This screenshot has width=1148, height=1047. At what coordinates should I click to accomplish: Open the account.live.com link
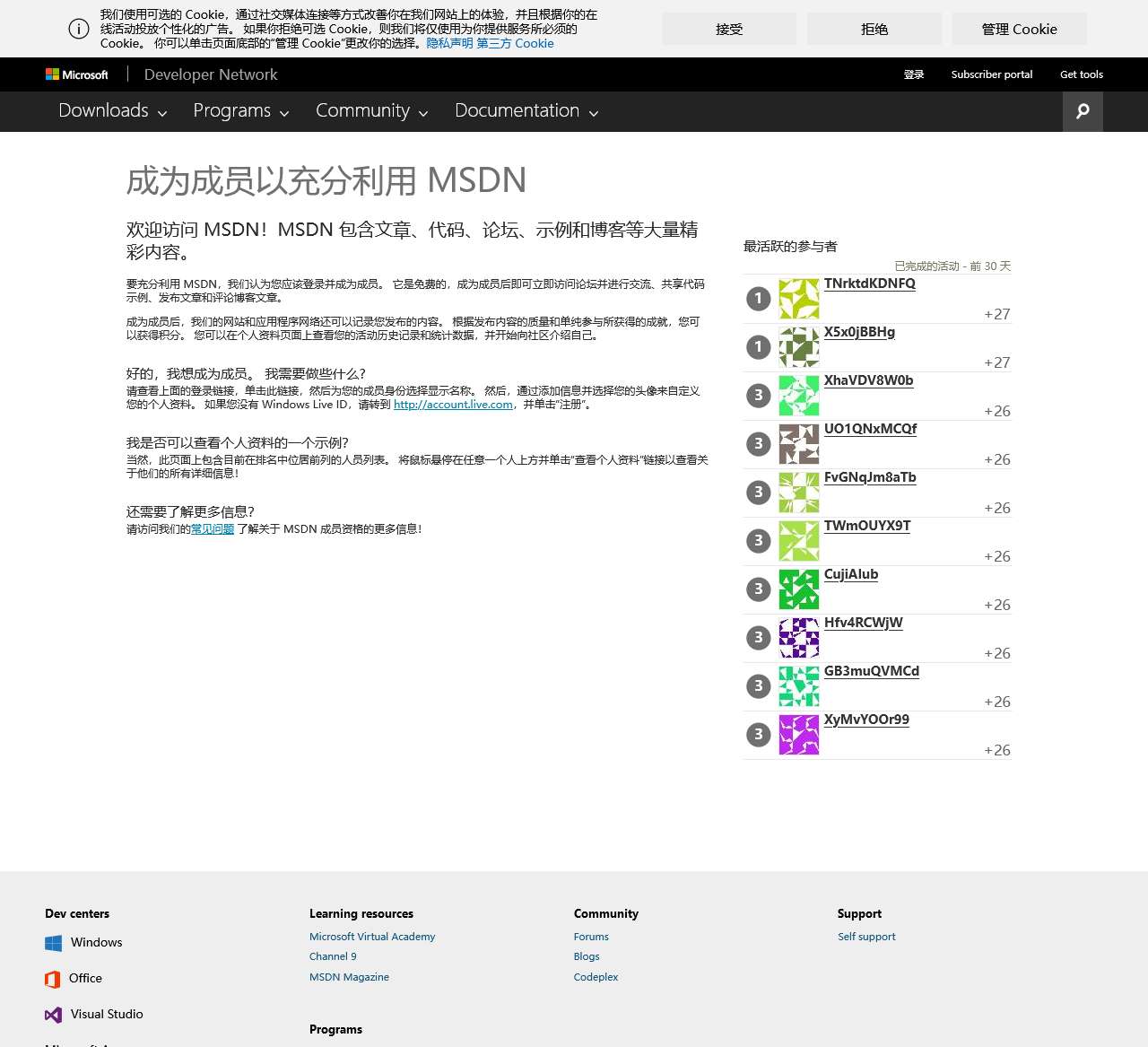coord(453,405)
